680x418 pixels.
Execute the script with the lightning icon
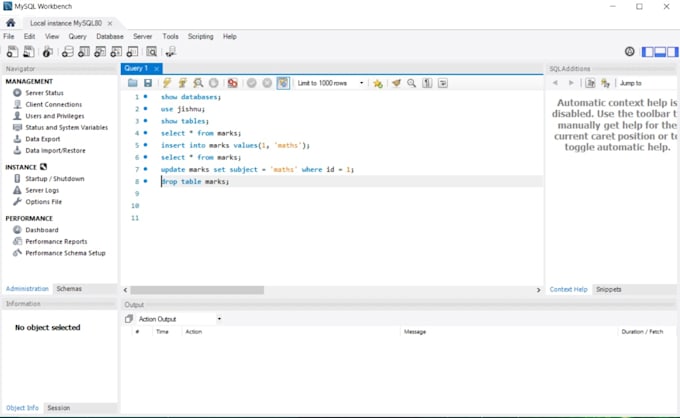pos(167,83)
